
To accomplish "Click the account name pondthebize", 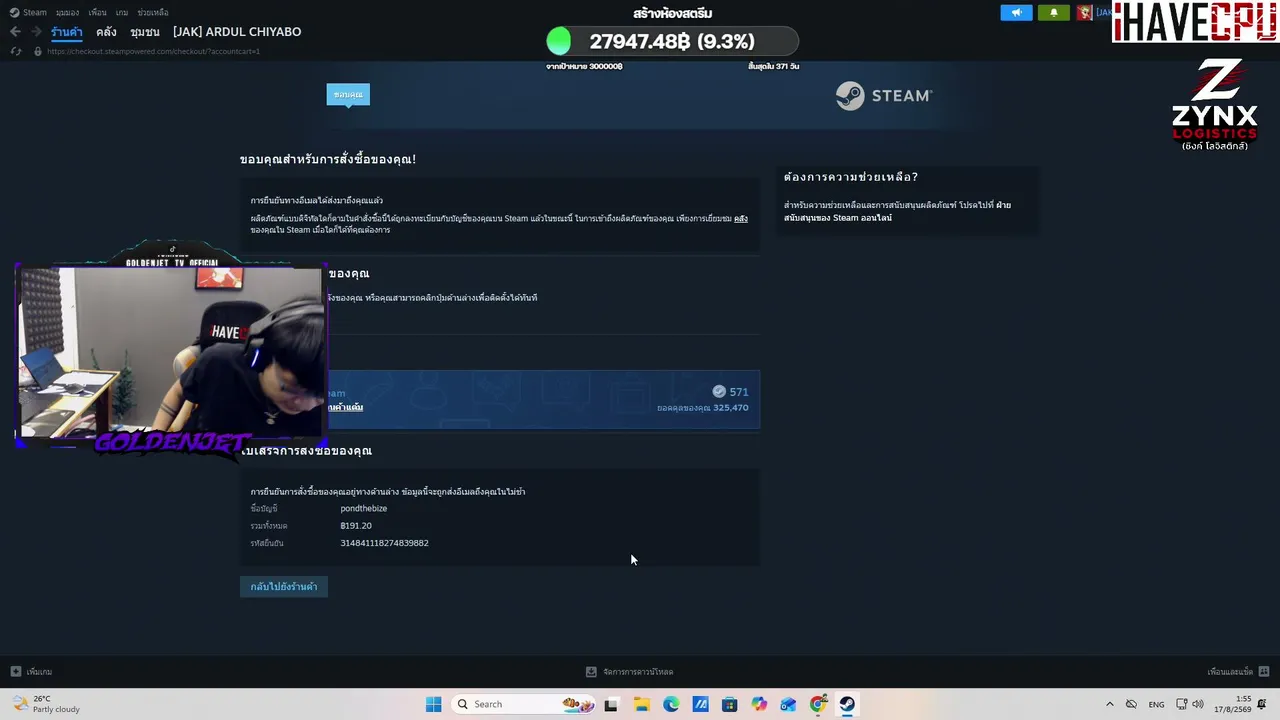I will click(x=364, y=509).
